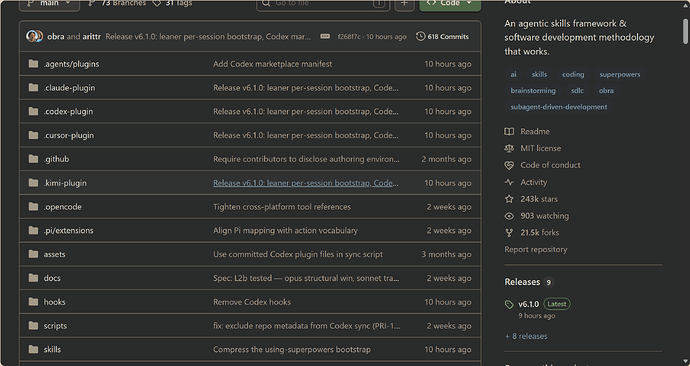Screen dimensions: 690x366
Task: Click the .cursor-plugin folder icon
Action: (x=33, y=135)
